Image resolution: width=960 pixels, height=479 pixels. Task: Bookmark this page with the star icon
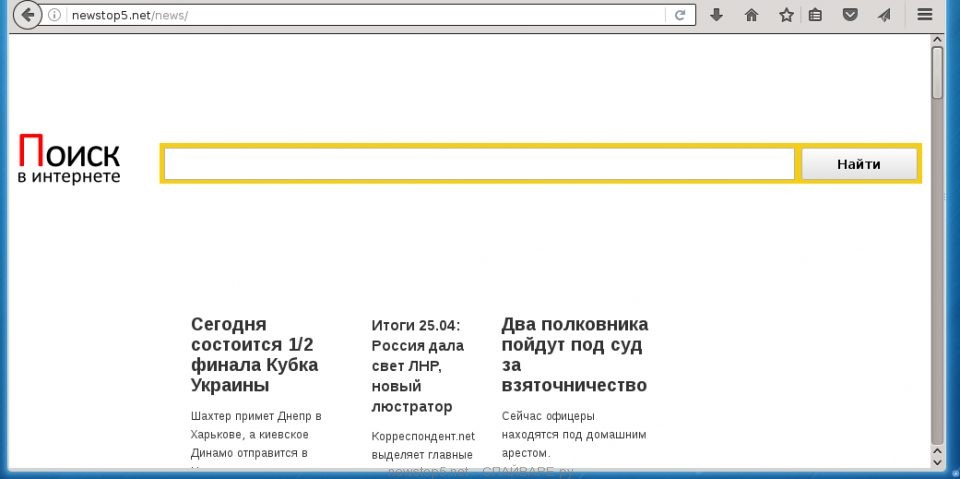tap(786, 15)
